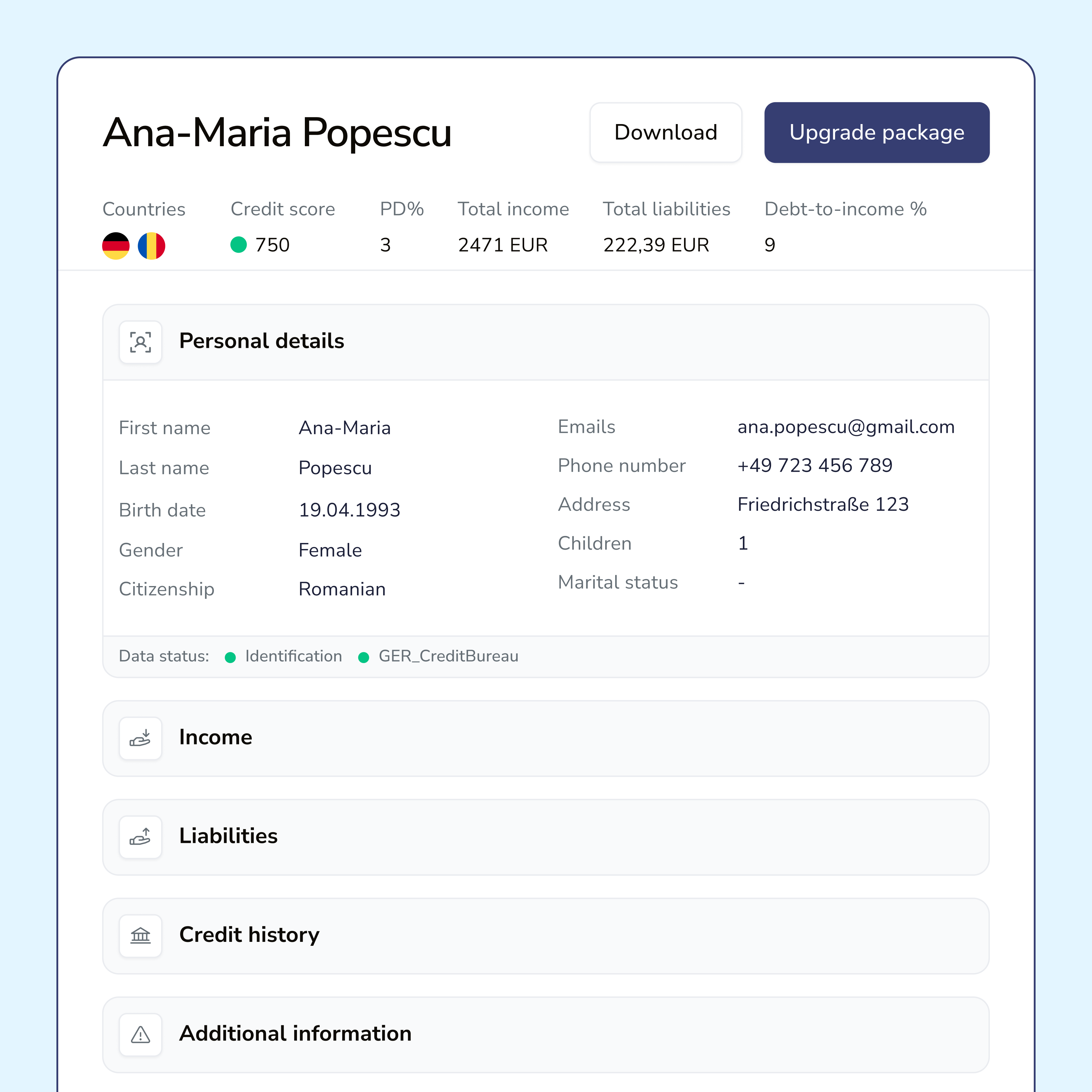Screen dimensions: 1092x1092
Task: Expand the Income section
Action: point(545,738)
